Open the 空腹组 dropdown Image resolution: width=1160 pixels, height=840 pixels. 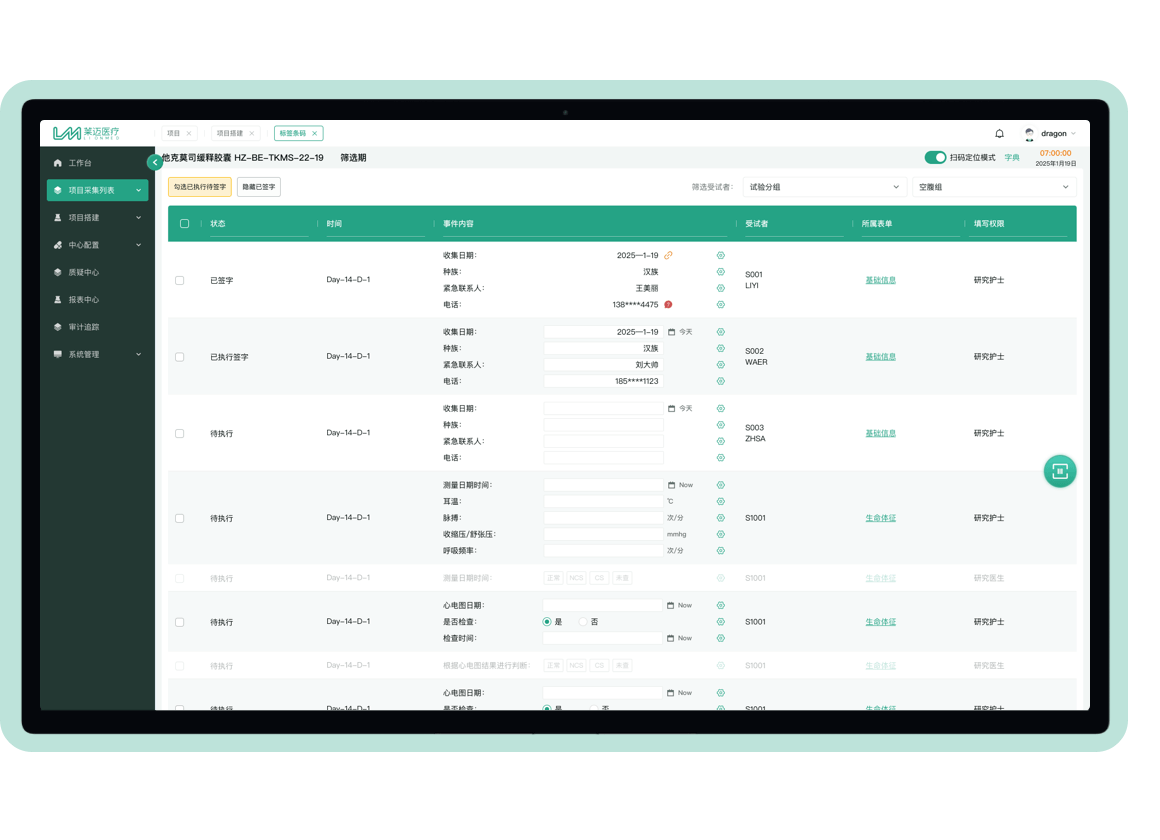pos(994,187)
